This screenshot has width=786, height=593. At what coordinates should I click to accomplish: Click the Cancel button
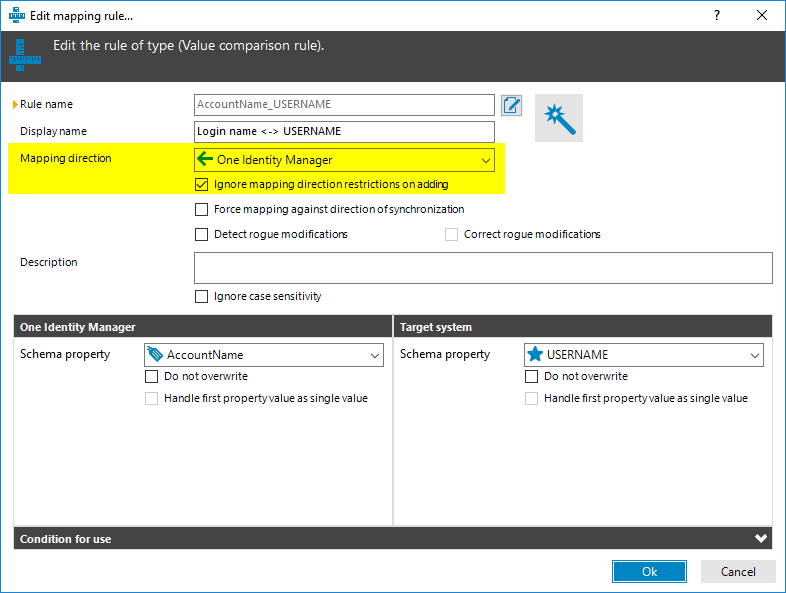pyautogui.click(x=738, y=571)
